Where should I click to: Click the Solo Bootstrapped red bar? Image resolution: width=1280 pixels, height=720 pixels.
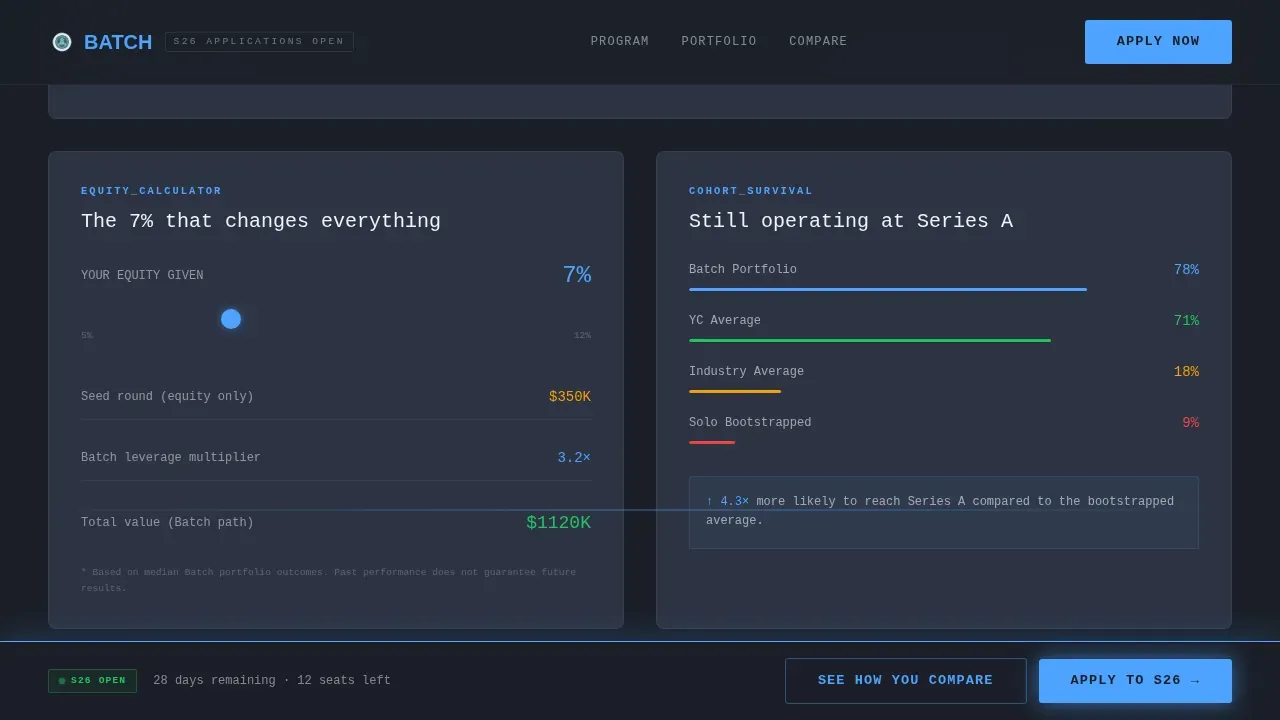(712, 443)
